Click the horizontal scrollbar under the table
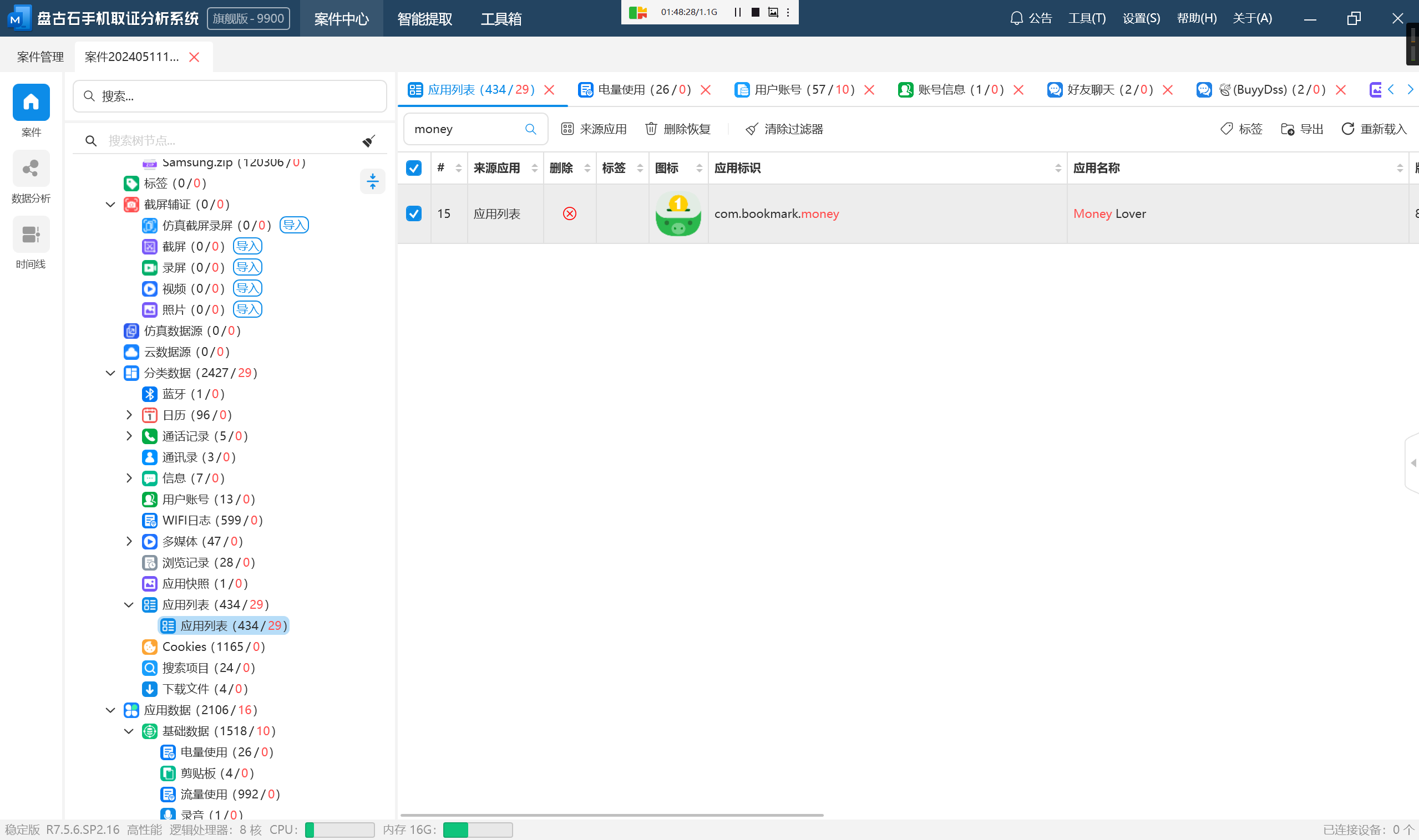The width and height of the screenshot is (1419, 840). tap(611, 815)
